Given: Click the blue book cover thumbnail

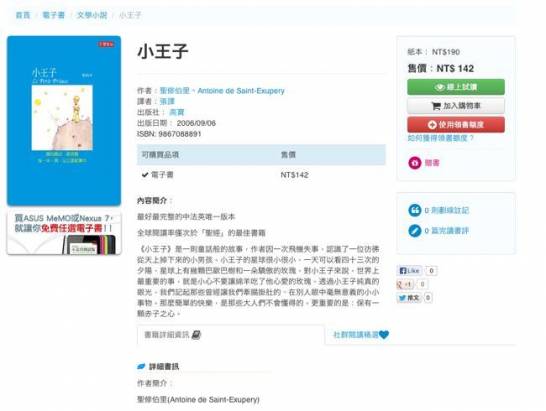Looking at the screenshot, I should click(x=64, y=121).
